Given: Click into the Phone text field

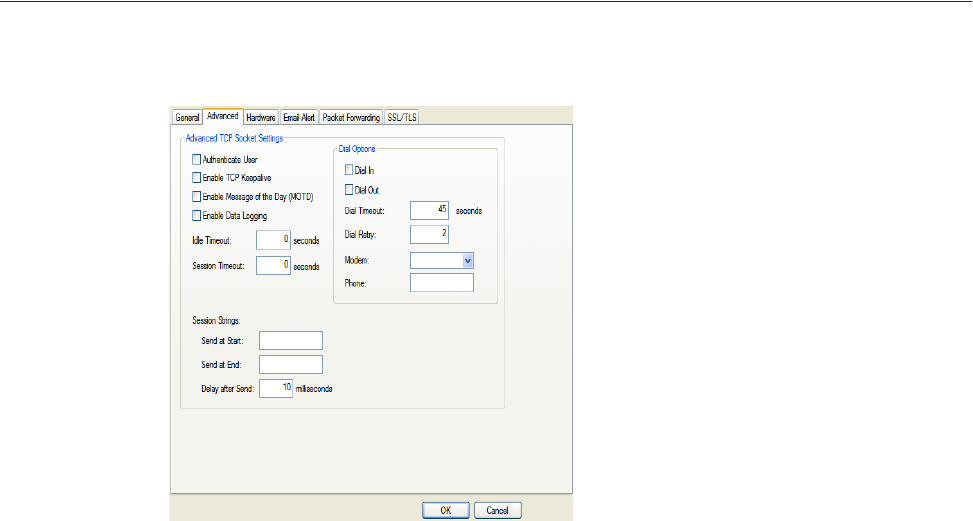Looking at the screenshot, I should click(x=441, y=283).
